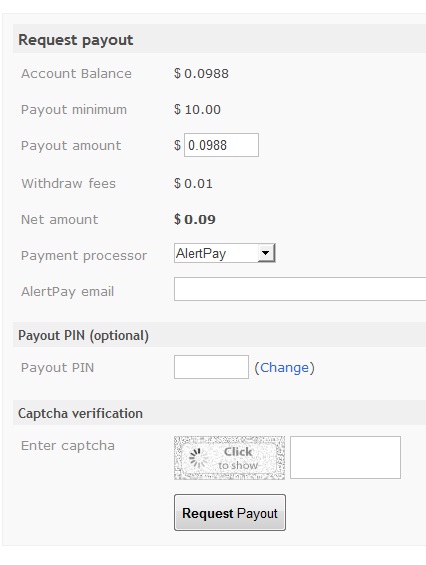The height and width of the screenshot is (565, 426).
Task: Click the bold $0.09 net amount
Action: 195,219
